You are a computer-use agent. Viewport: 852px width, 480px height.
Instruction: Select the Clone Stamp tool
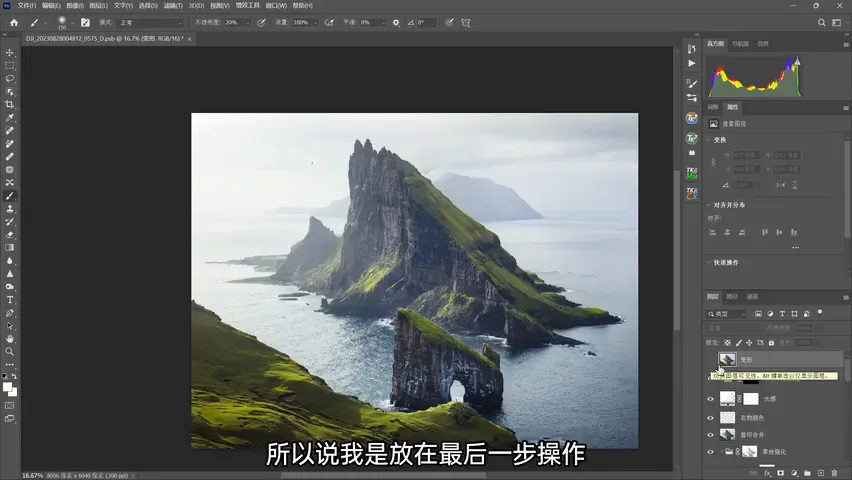[x=10, y=209]
